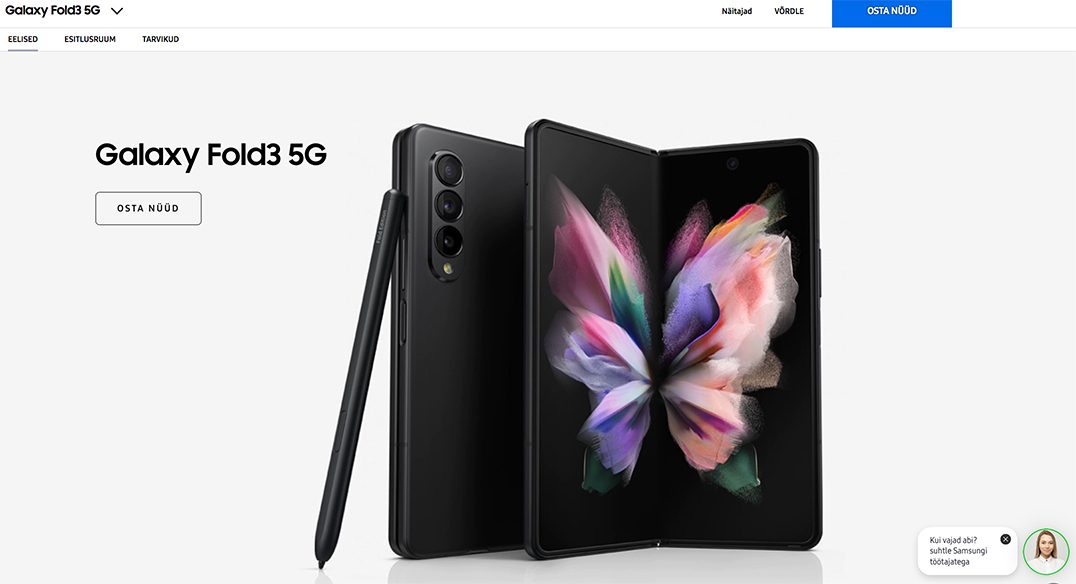Close the Samsung help chat bubble

pyautogui.click(x=1005, y=539)
